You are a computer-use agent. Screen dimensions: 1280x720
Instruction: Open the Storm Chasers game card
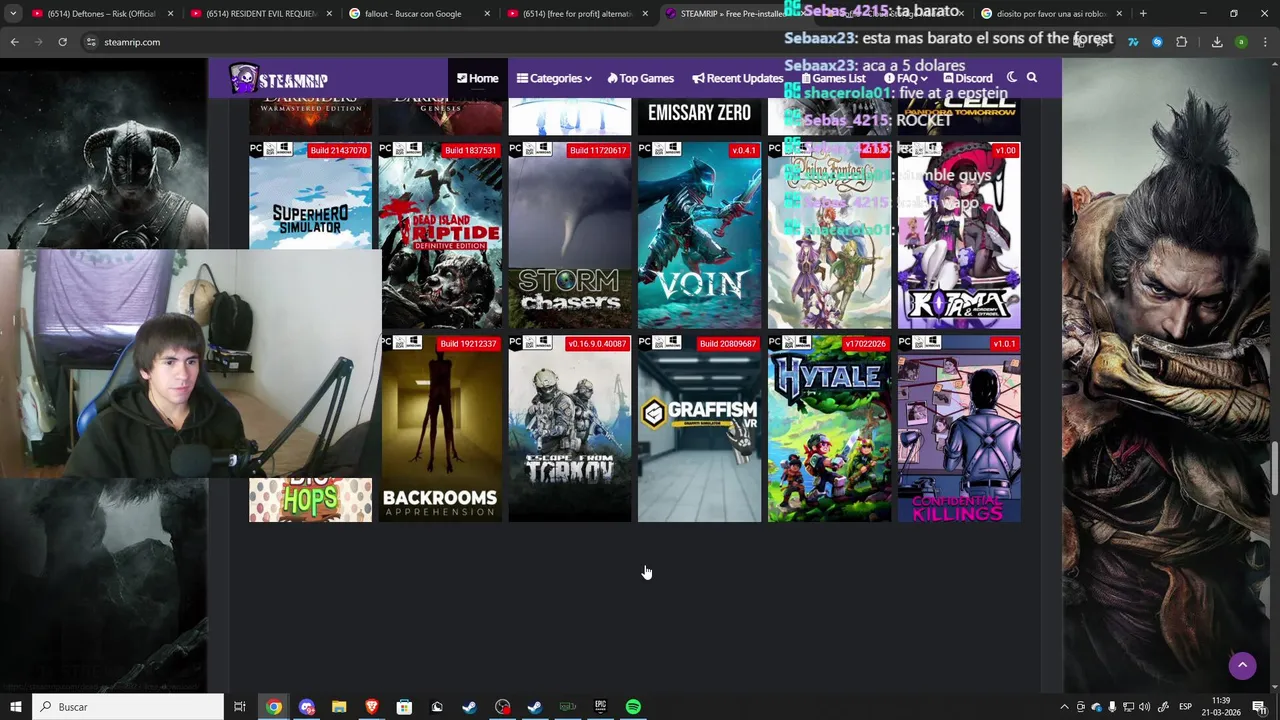click(570, 235)
